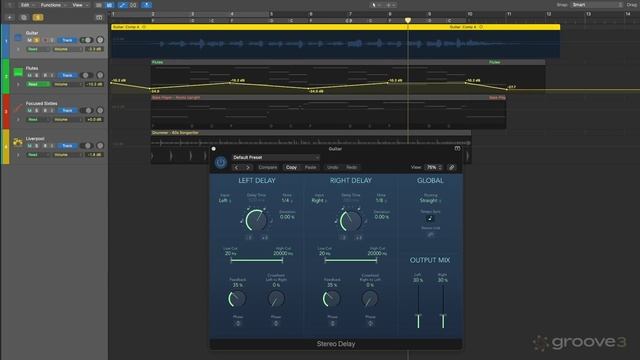Click the catch playhead toolbar icon
Image resolution: width=640 pixels, height=360 pixels.
[147, 5]
